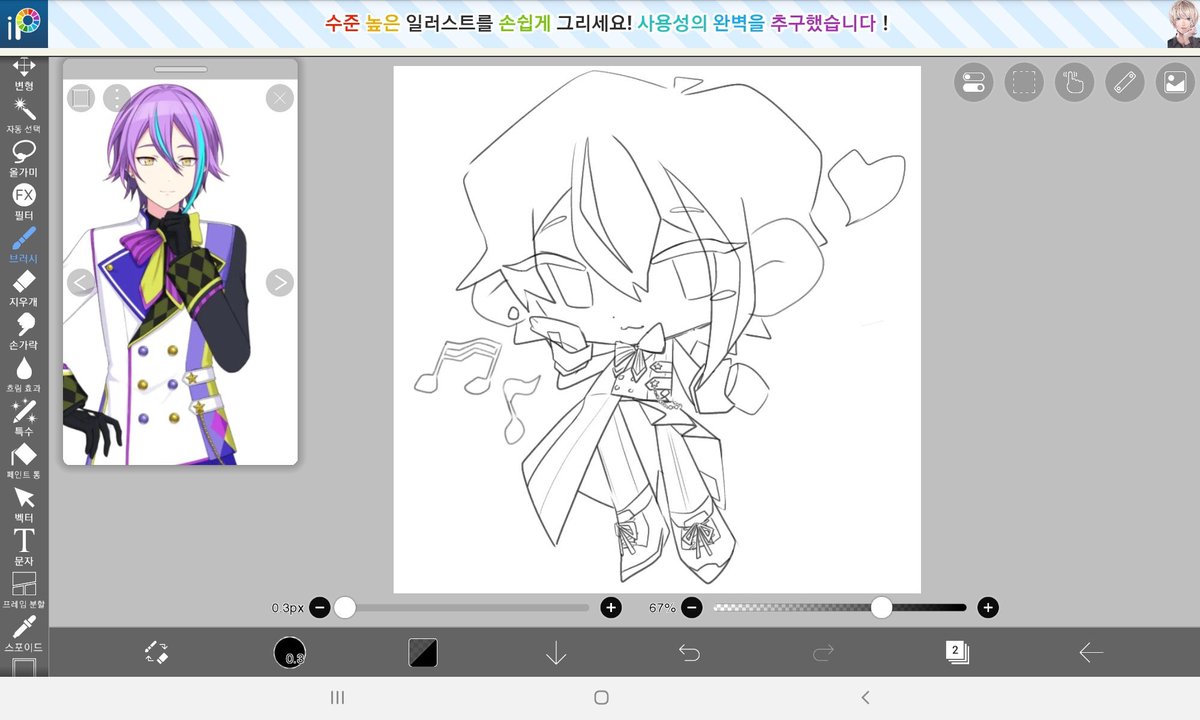Select the Magic Wand (자동 선택) tool
1200x720 pixels.
click(24, 116)
